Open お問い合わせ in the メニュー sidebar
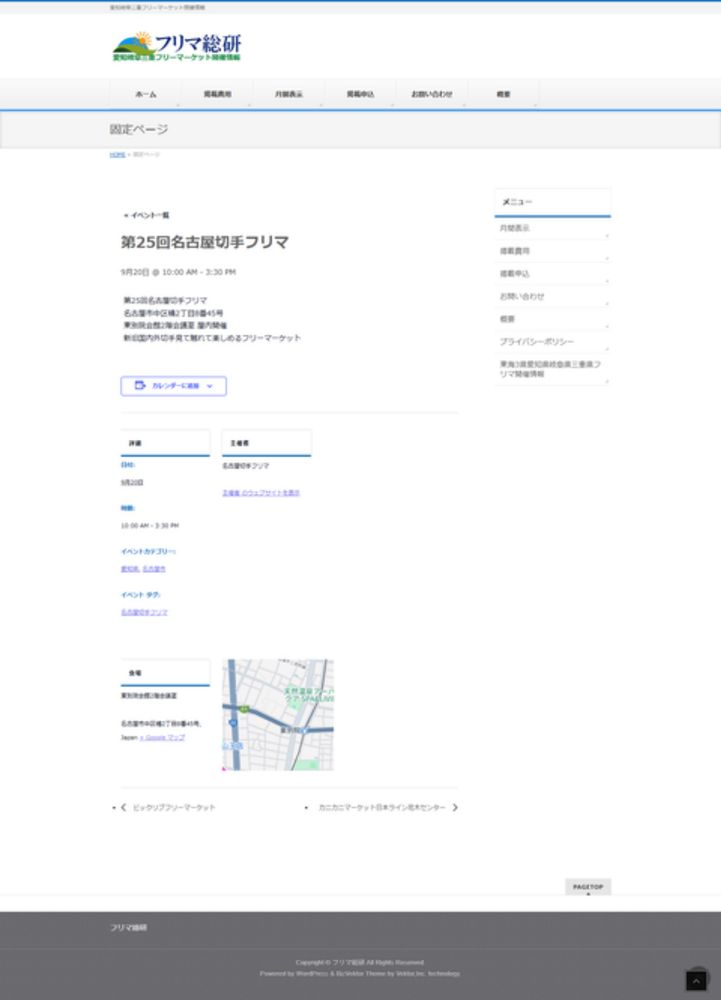This screenshot has width=721, height=1000. pos(552,297)
